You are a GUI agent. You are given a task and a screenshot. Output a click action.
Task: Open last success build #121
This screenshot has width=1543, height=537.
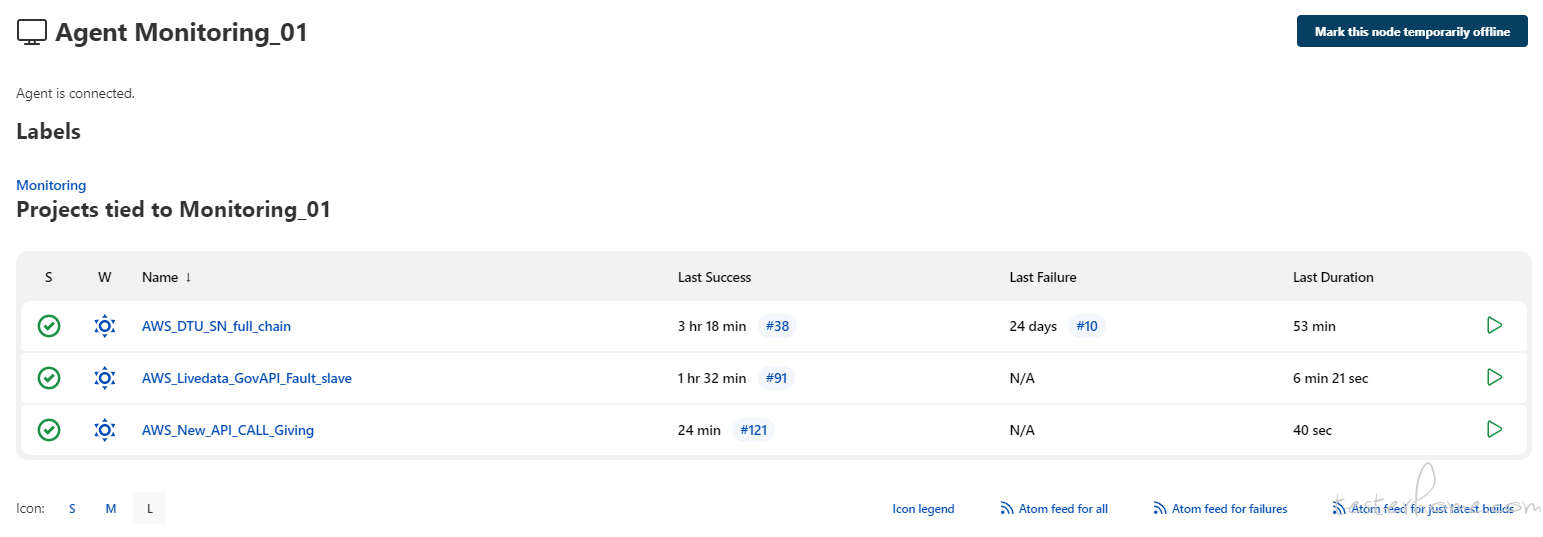pyautogui.click(x=753, y=430)
